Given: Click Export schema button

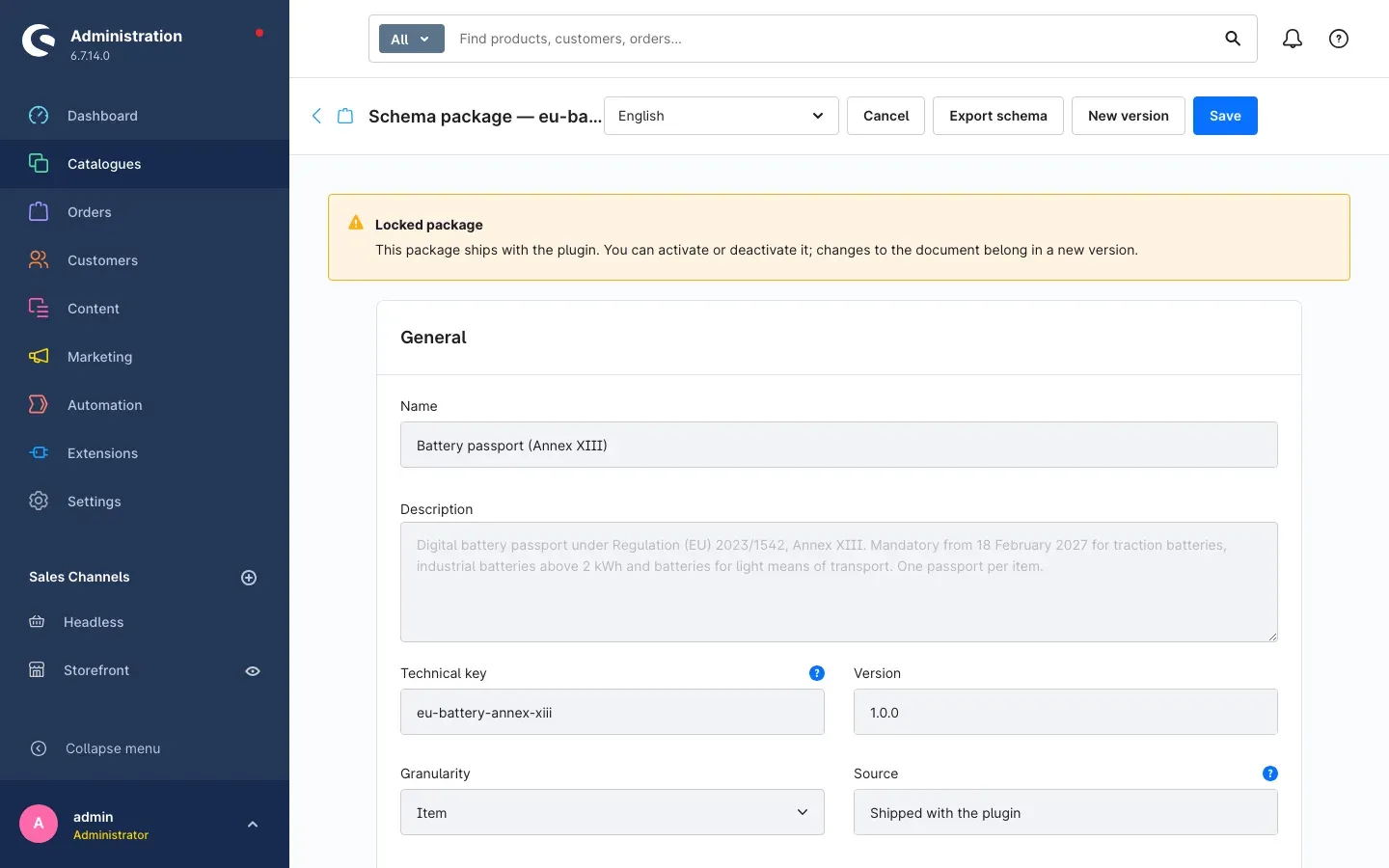Looking at the screenshot, I should pyautogui.click(x=998, y=116).
